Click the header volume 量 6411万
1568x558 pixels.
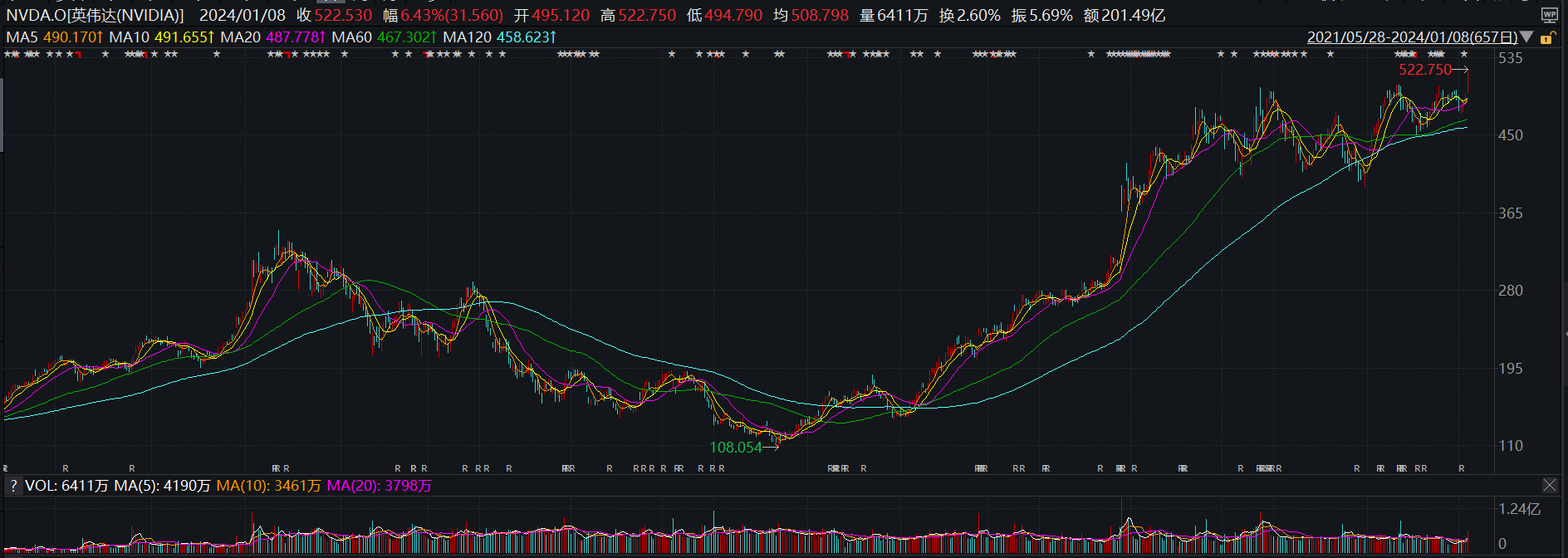pyautogui.click(x=894, y=16)
